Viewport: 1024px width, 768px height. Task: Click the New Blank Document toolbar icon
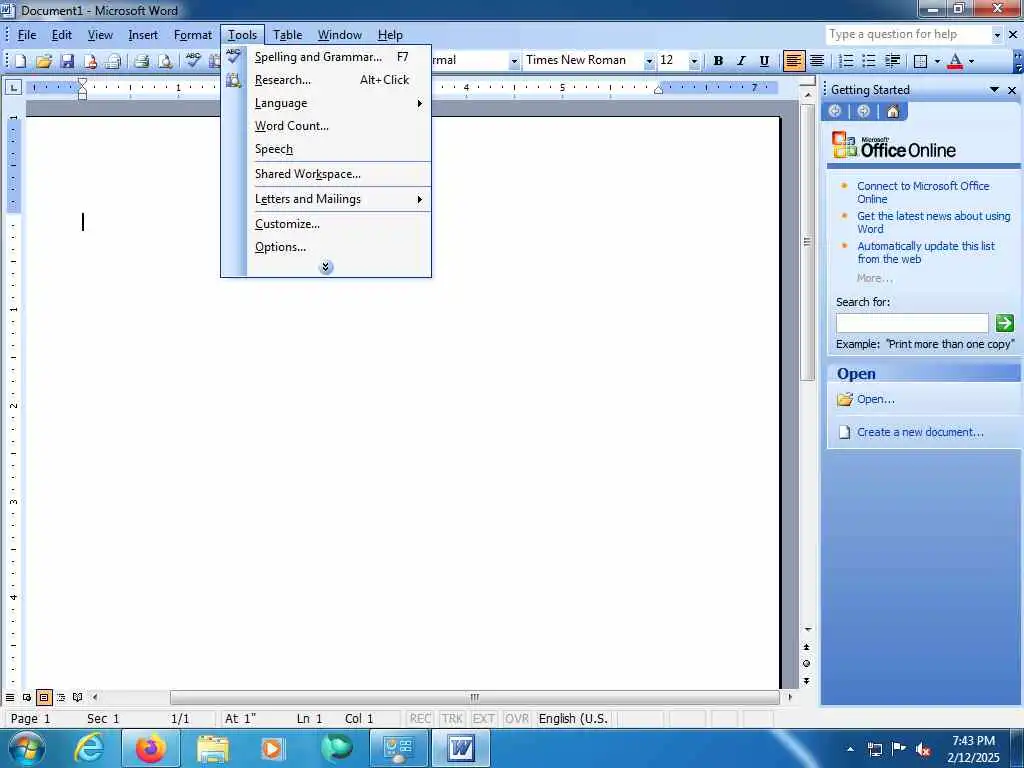20,61
